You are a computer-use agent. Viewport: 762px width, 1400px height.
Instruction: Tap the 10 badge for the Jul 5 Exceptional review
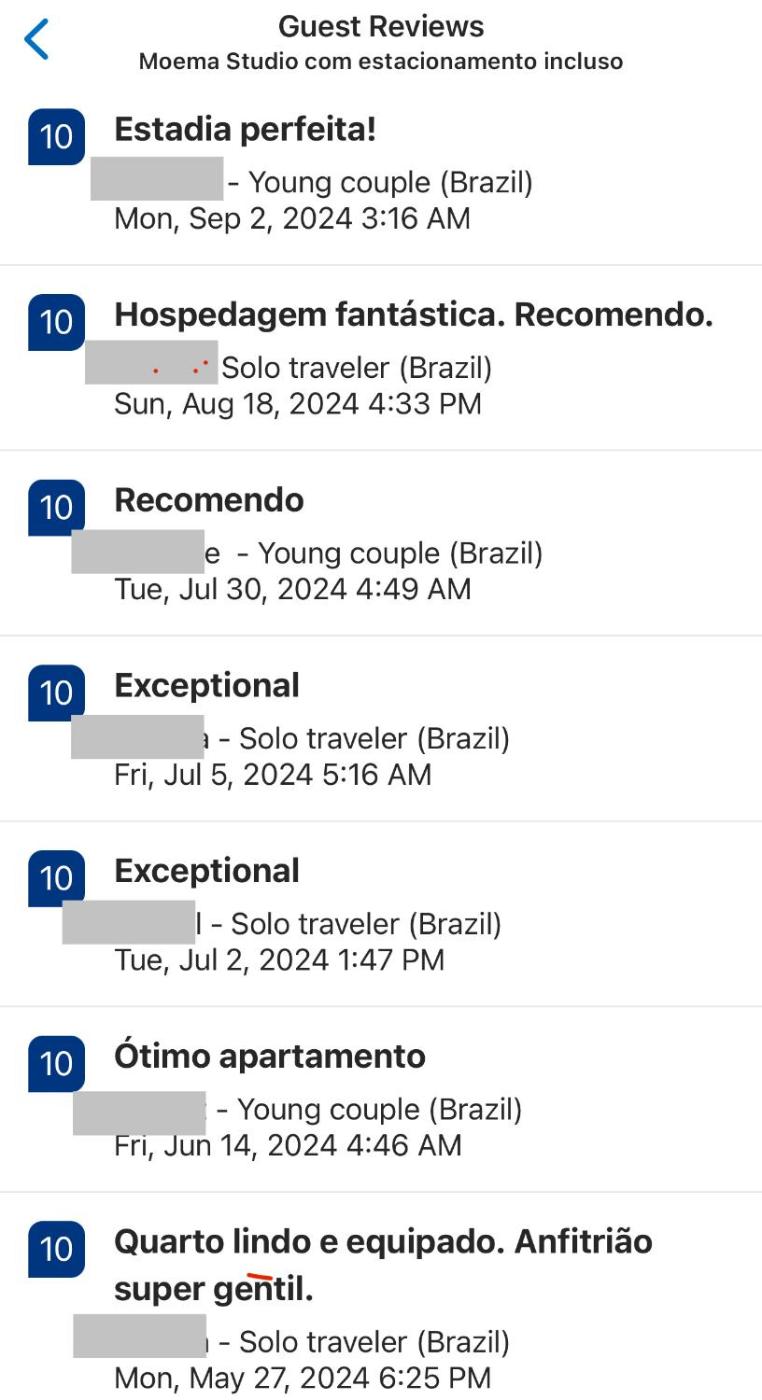(x=56, y=692)
